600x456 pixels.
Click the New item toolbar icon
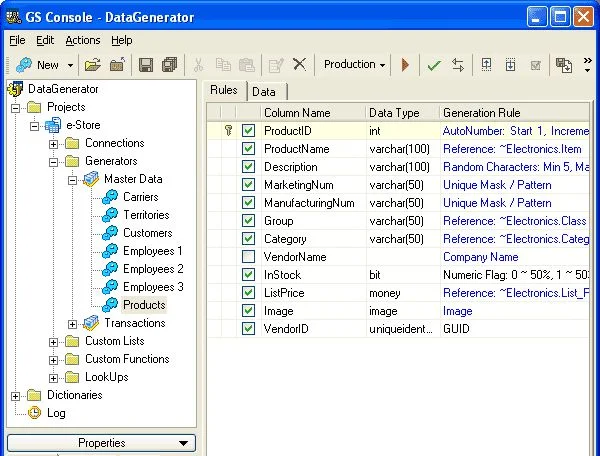24,65
